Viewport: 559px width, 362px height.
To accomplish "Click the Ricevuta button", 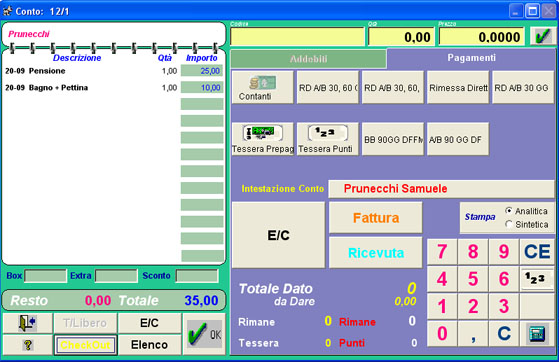I will 375,253.
